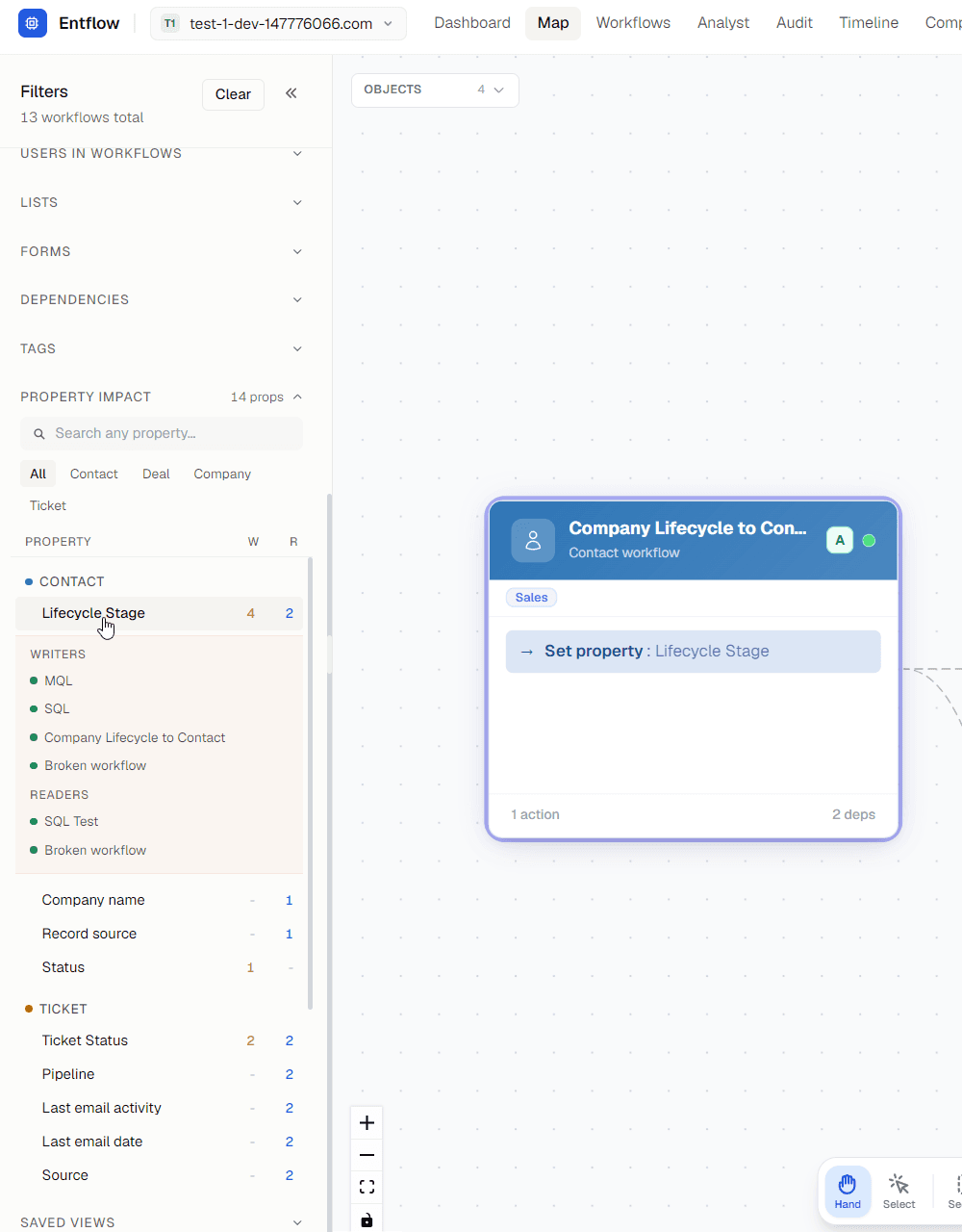
Task: Select the Ticket Status property
Action: point(160,1040)
